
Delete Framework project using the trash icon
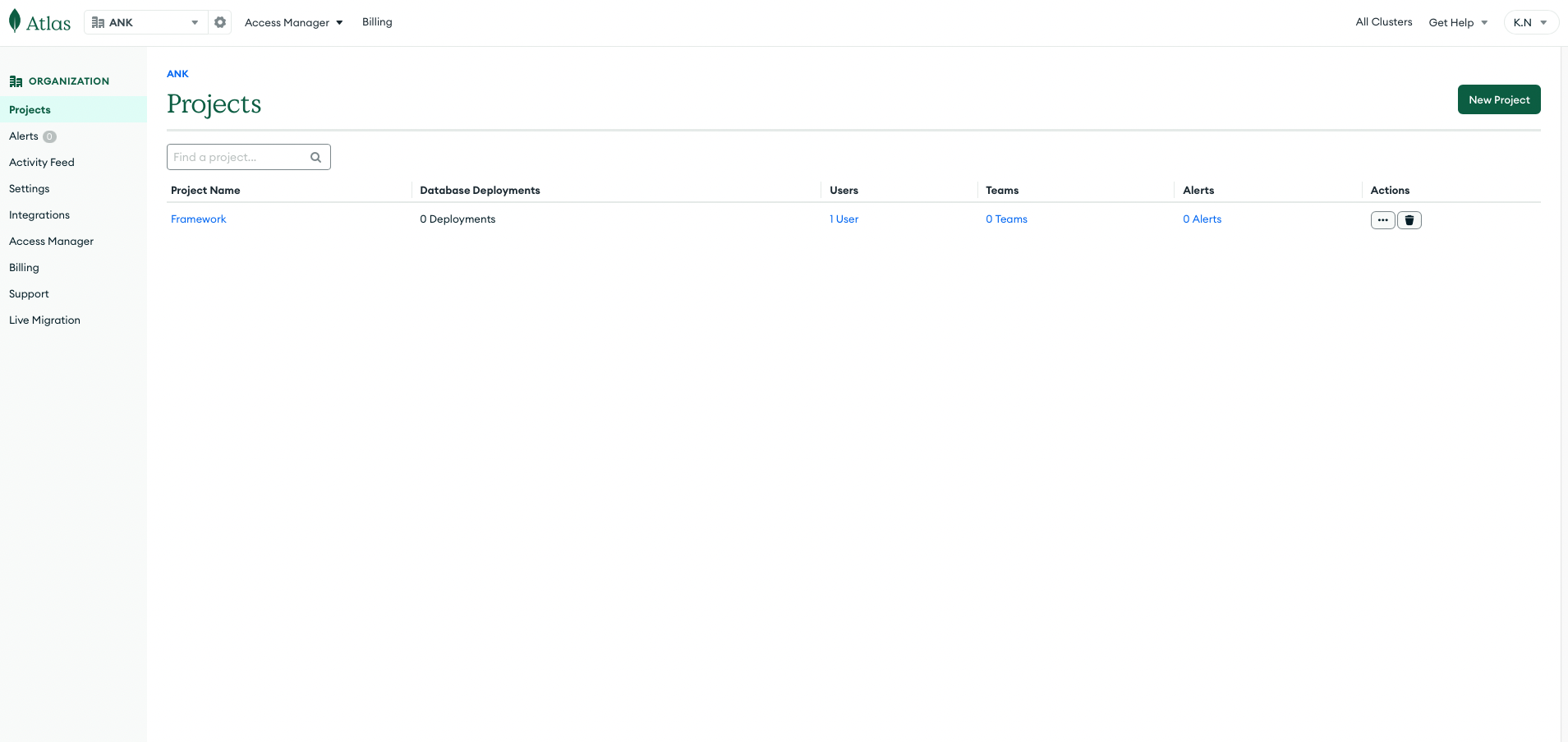click(1409, 219)
